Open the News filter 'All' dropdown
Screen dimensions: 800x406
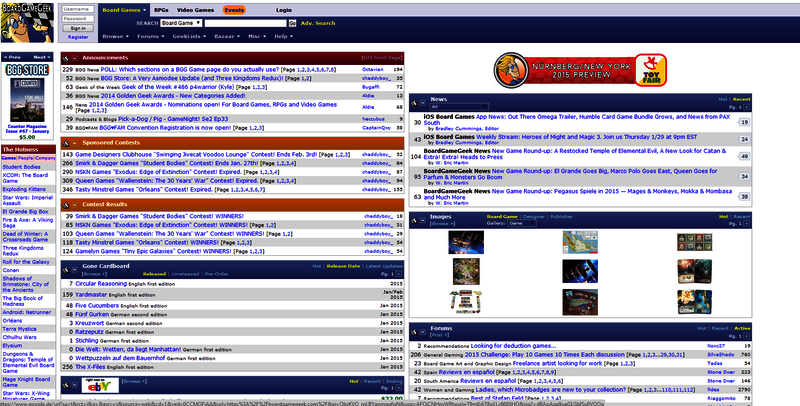coord(453,108)
